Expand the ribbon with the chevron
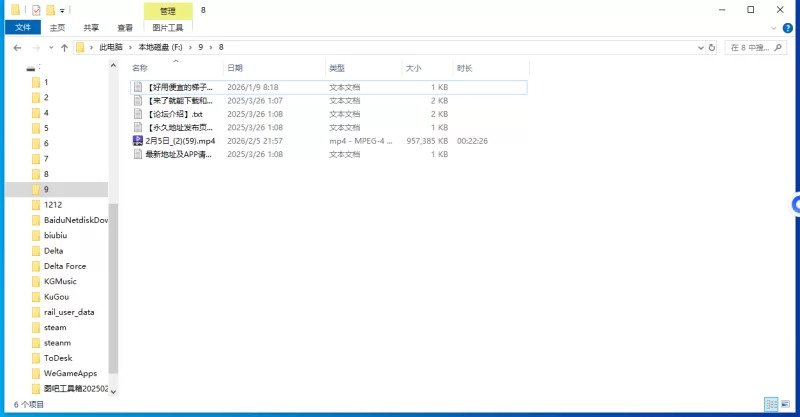Image resolution: width=800 pixels, height=417 pixels. click(773, 28)
